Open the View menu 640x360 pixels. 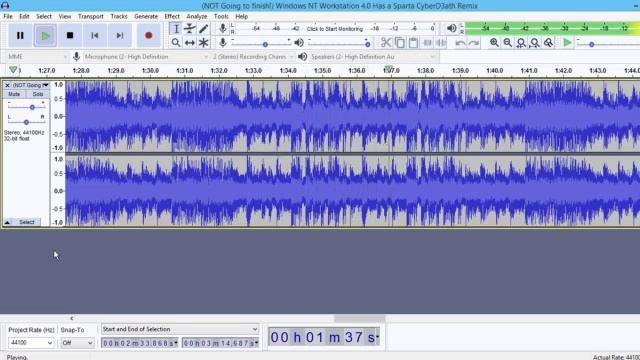(x=64, y=16)
